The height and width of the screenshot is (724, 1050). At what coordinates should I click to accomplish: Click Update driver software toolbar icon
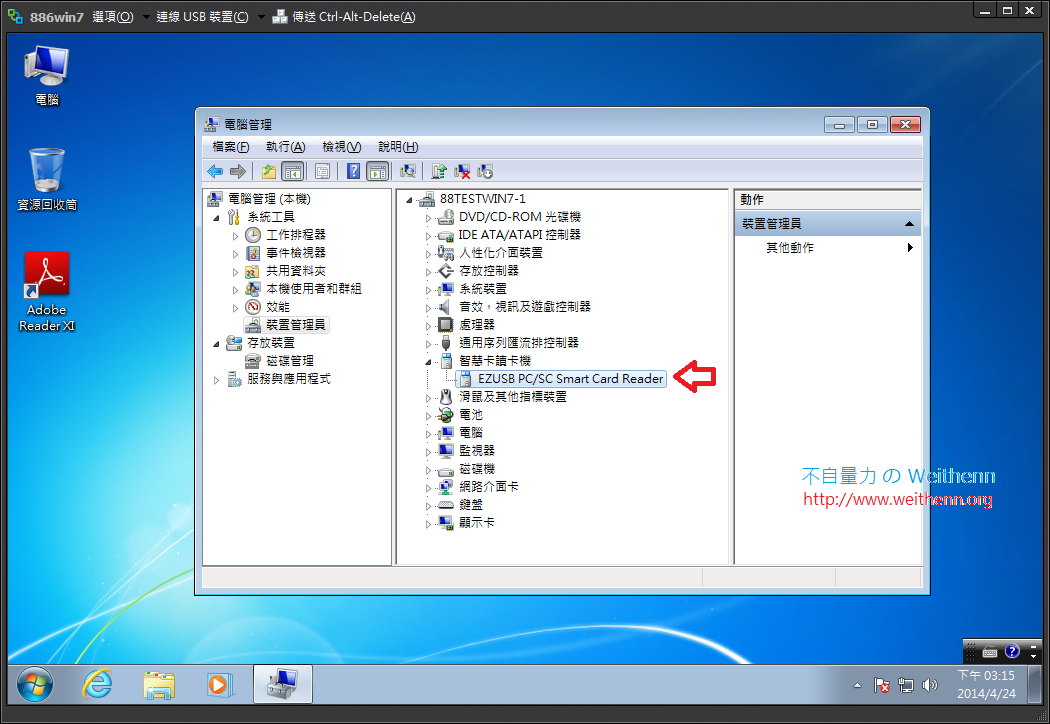(439, 171)
